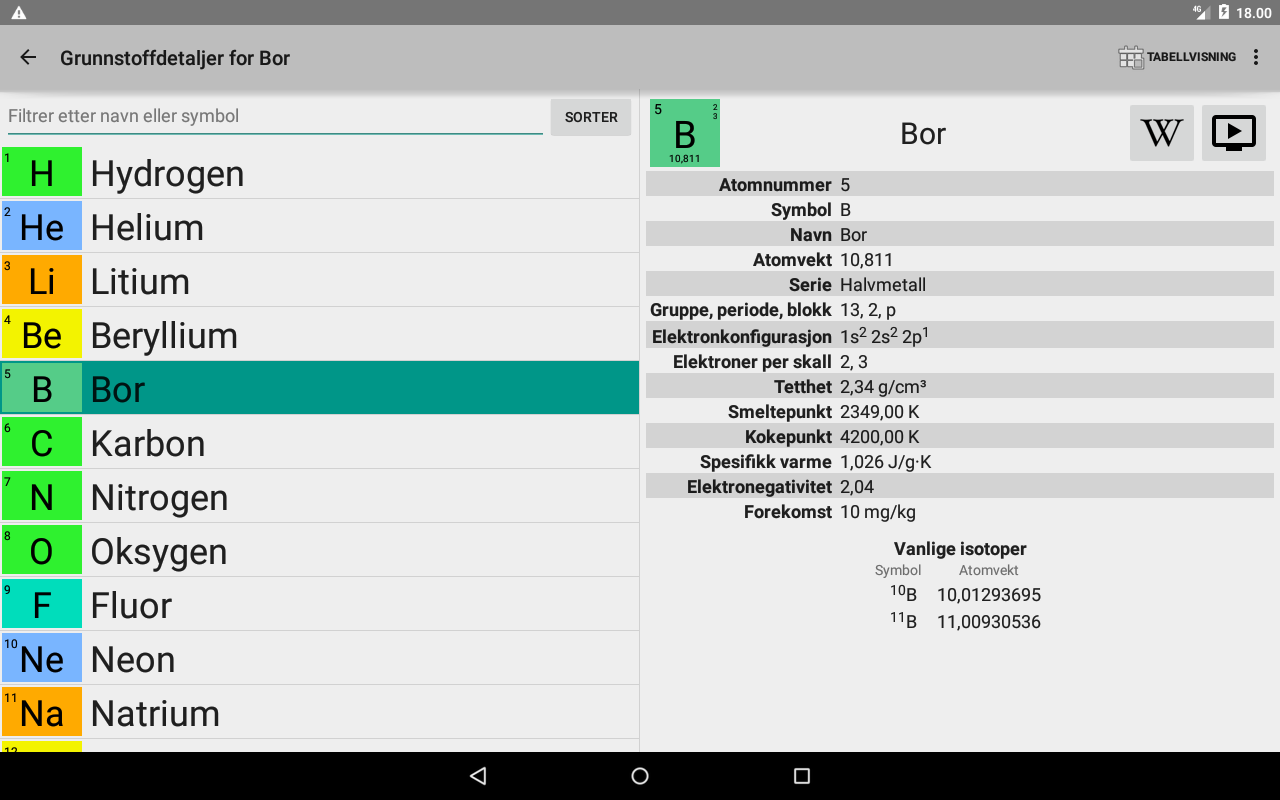The image size is (1280, 800).
Task: Tap the large B tile in details
Action: click(684, 133)
